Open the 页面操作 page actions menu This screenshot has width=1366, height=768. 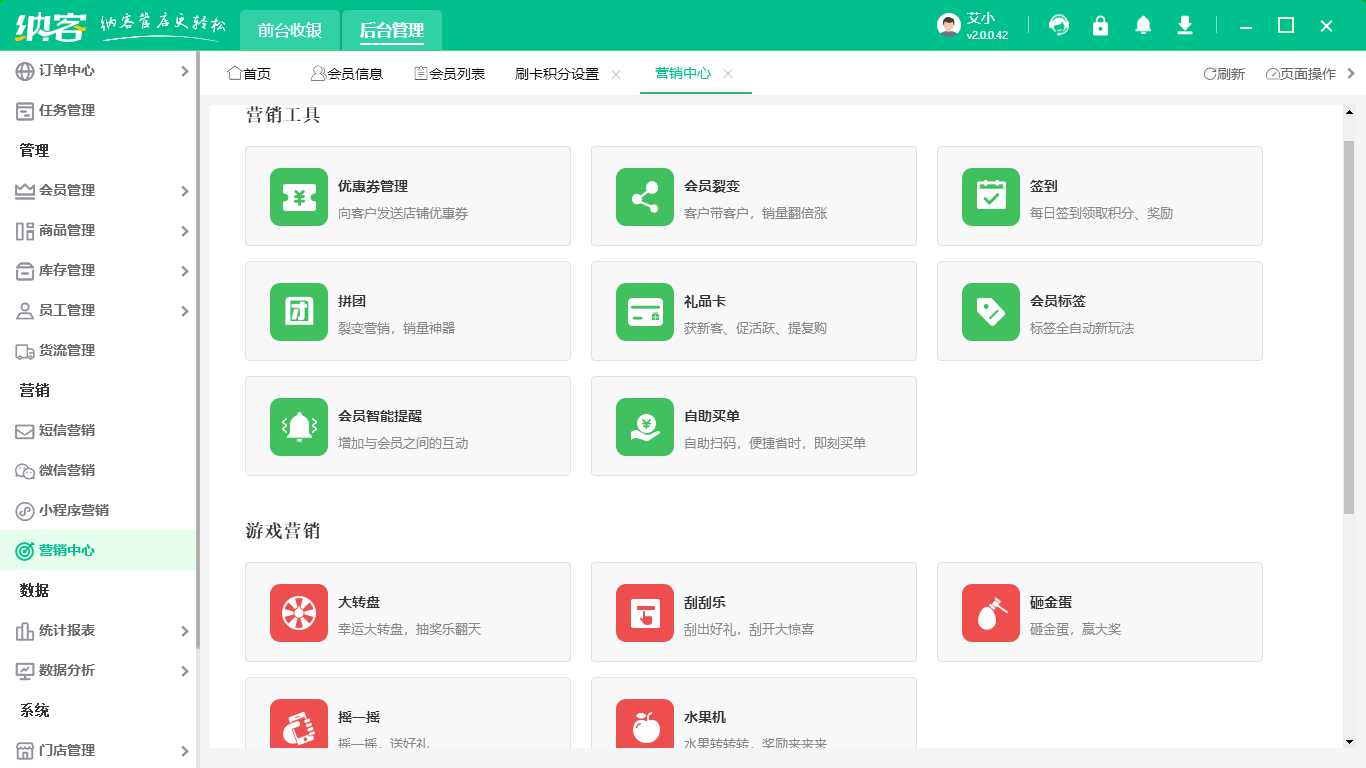(1302, 74)
